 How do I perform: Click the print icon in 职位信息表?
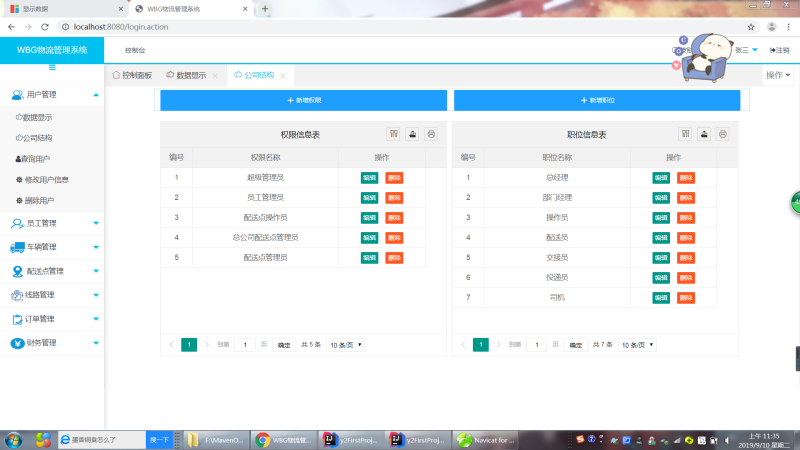[x=722, y=134]
